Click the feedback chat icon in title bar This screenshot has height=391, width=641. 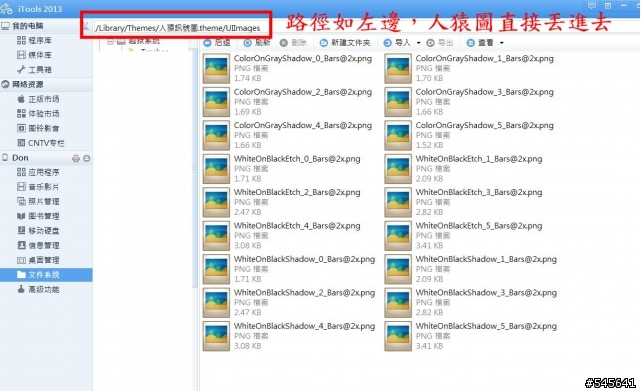click(x=592, y=6)
